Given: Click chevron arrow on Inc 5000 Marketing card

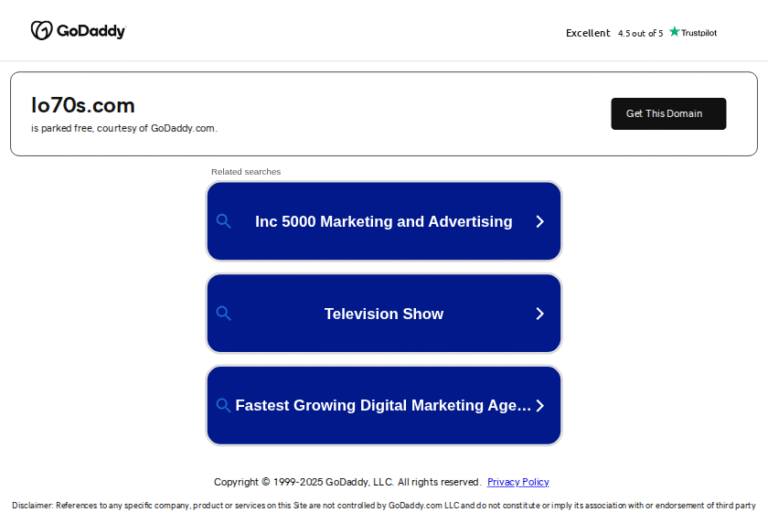Looking at the screenshot, I should point(540,221).
